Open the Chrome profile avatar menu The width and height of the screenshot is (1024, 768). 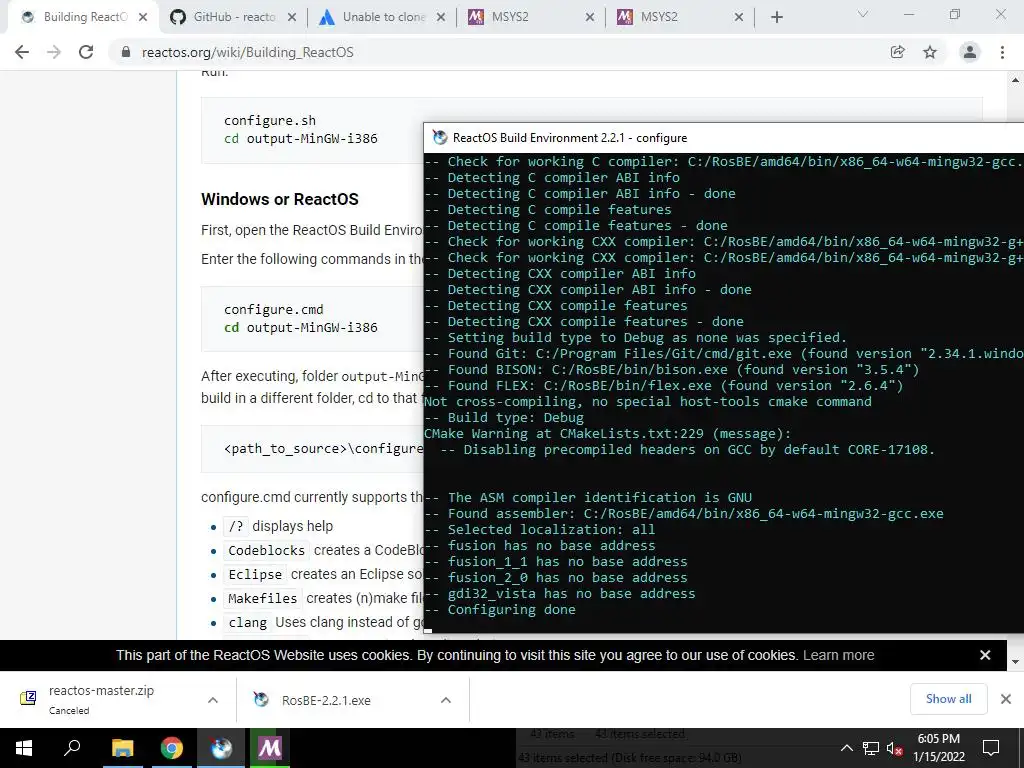[970, 52]
